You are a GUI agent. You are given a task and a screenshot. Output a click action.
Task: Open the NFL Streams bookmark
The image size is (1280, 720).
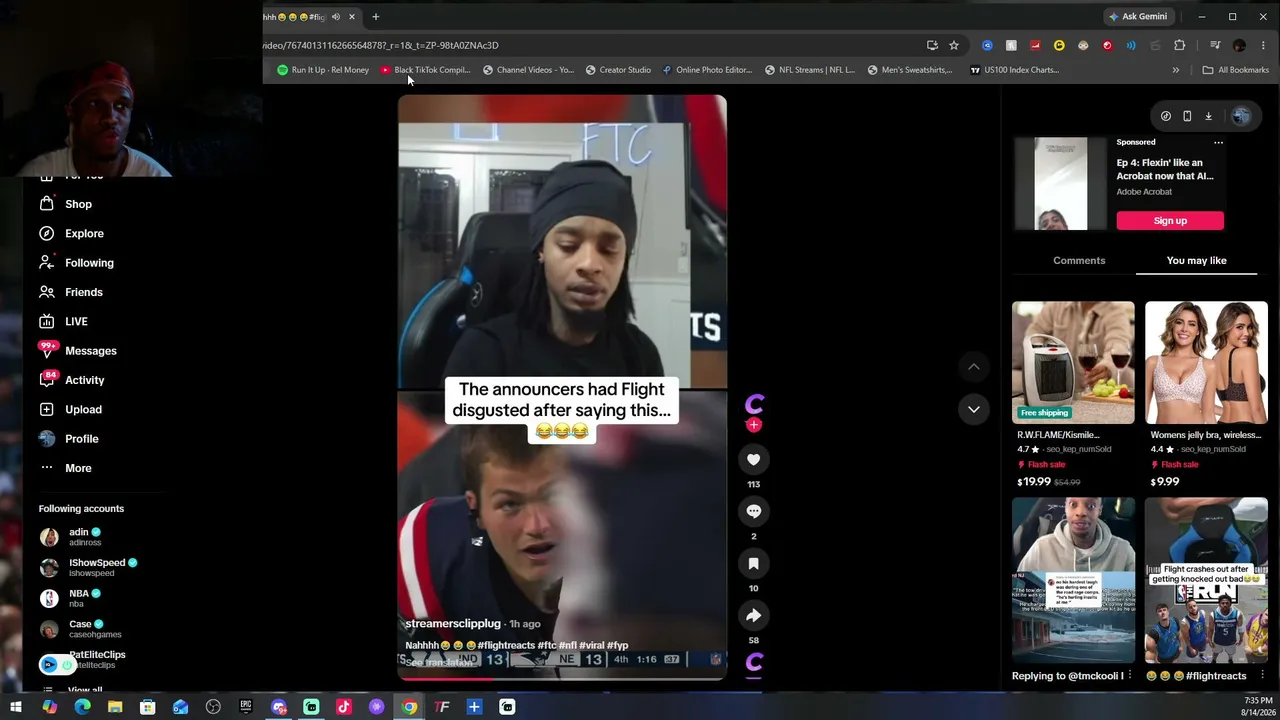click(x=810, y=70)
